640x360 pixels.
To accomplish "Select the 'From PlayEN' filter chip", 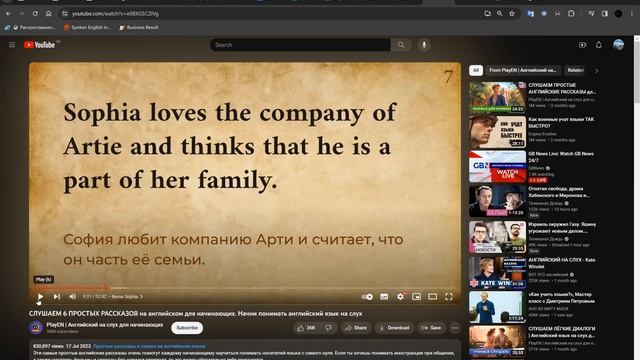I will pos(522,70).
